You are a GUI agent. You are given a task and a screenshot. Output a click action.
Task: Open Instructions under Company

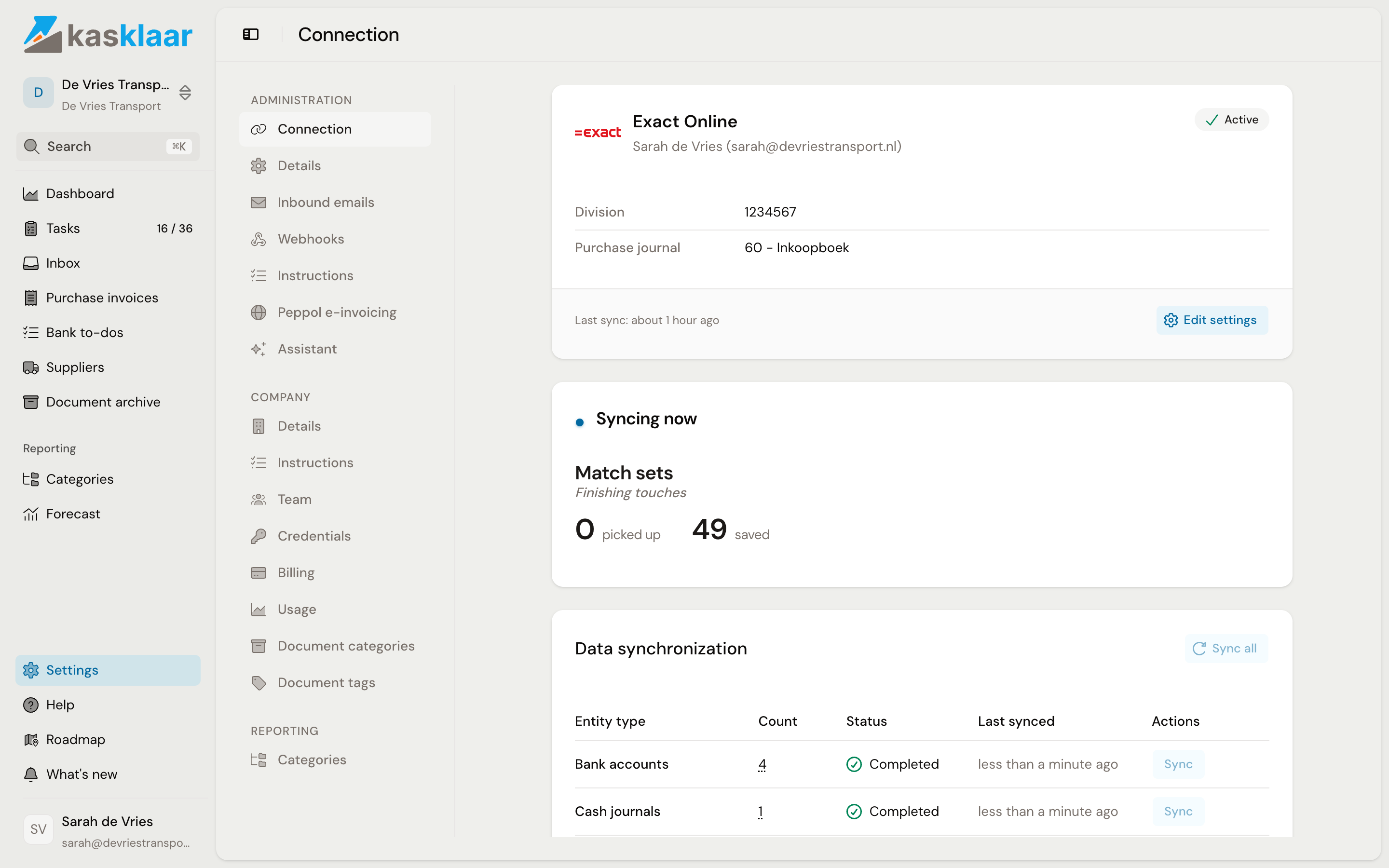pos(335,463)
